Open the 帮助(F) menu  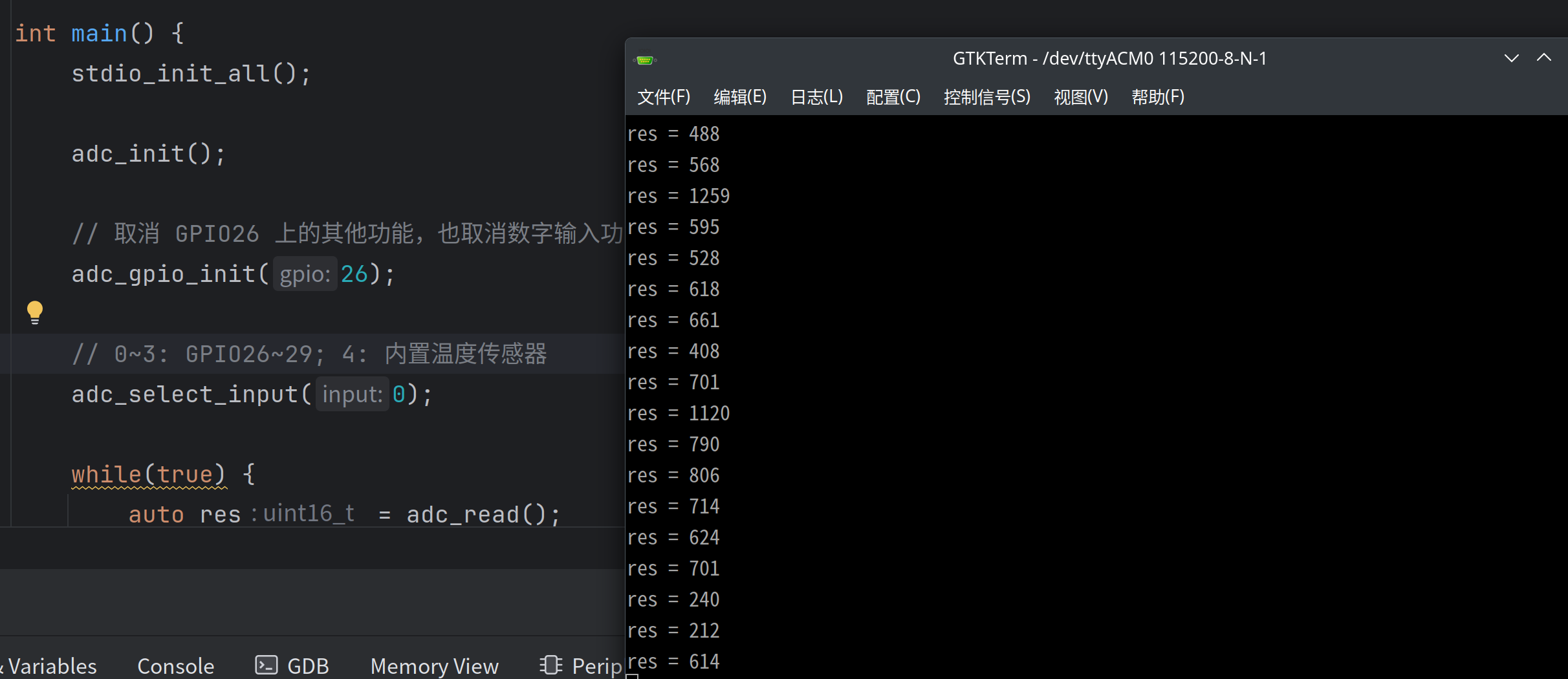point(1157,97)
